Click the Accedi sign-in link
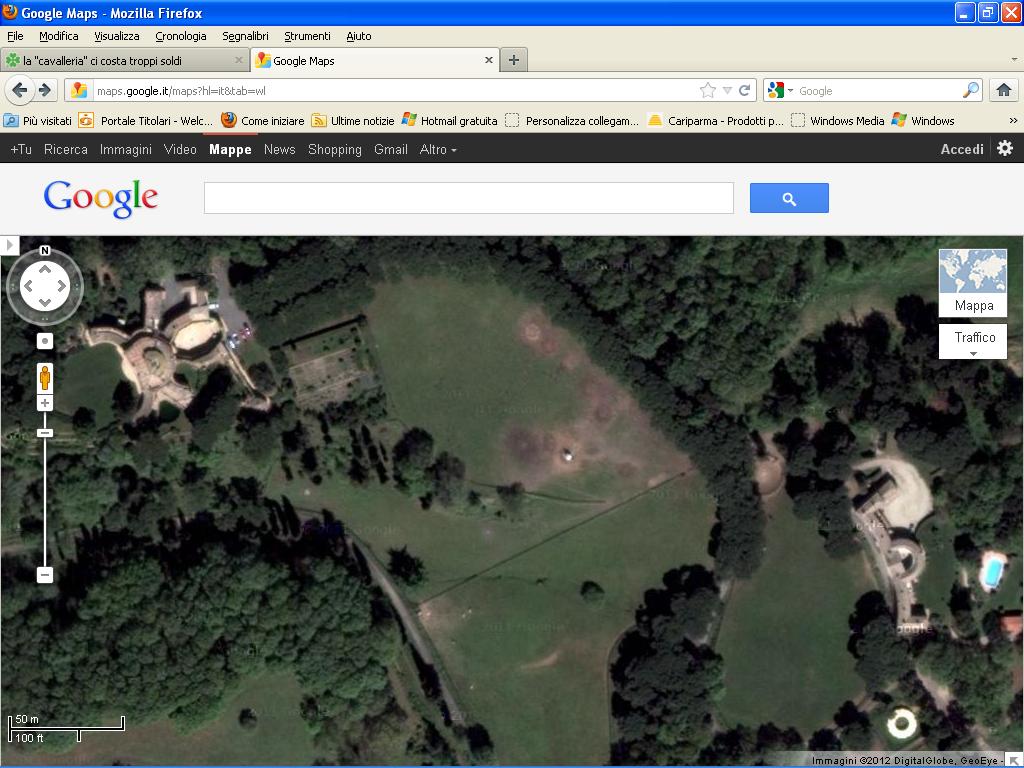The width and height of the screenshot is (1024, 768). (x=962, y=149)
